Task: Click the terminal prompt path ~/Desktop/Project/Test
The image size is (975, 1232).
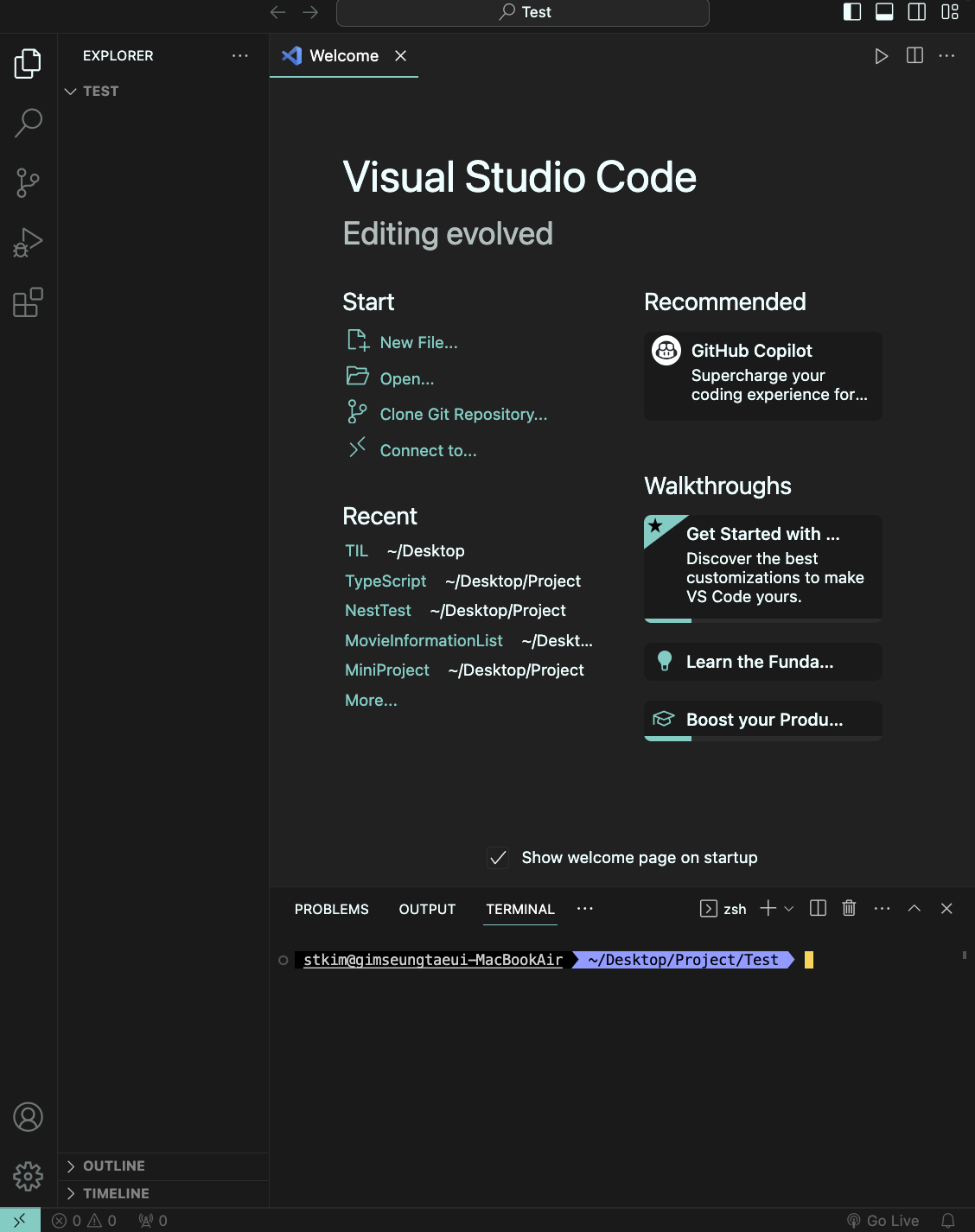Action: click(683, 960)
